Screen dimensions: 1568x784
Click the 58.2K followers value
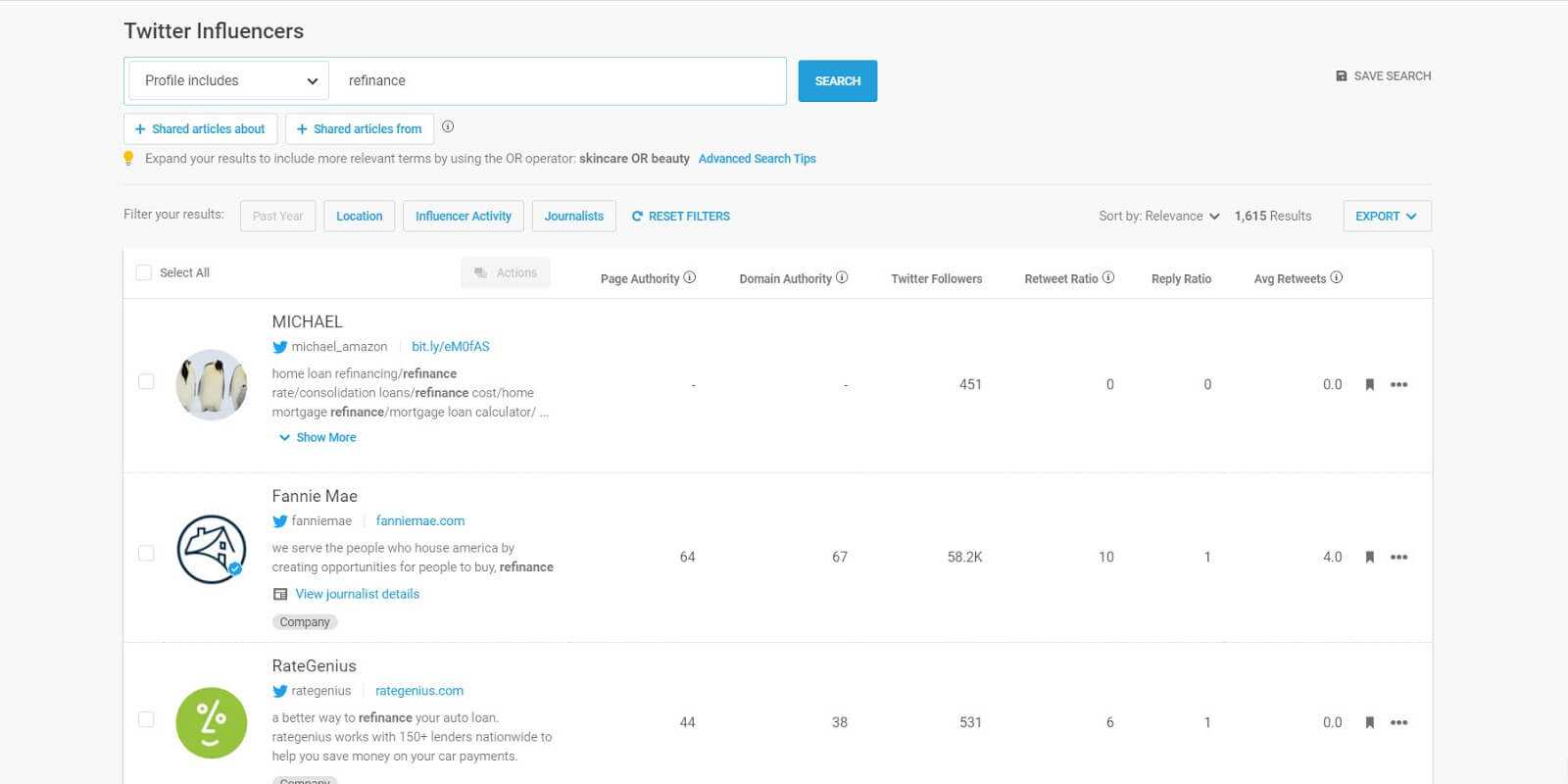[964, 557]
